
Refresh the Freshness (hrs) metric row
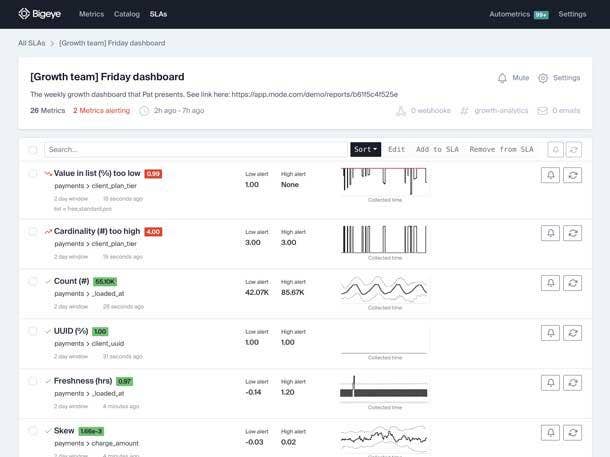[573, 383]
